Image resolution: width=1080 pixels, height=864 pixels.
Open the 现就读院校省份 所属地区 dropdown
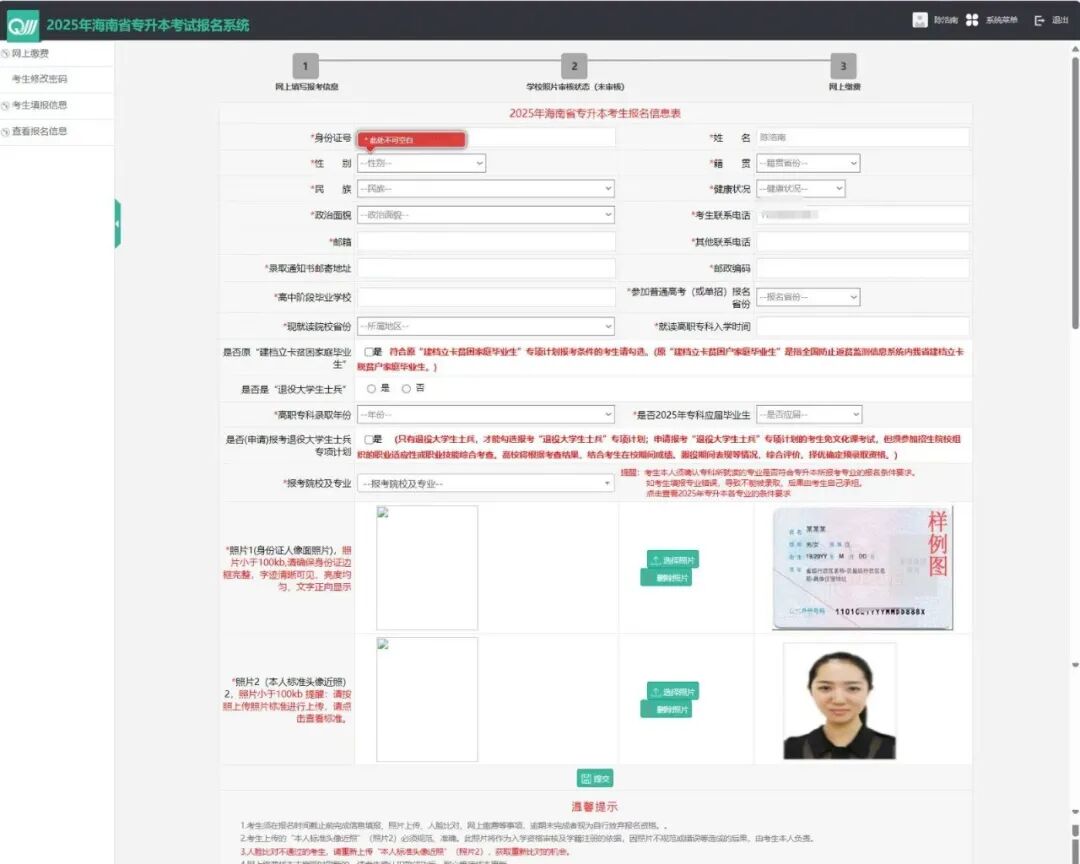(486, 326)
